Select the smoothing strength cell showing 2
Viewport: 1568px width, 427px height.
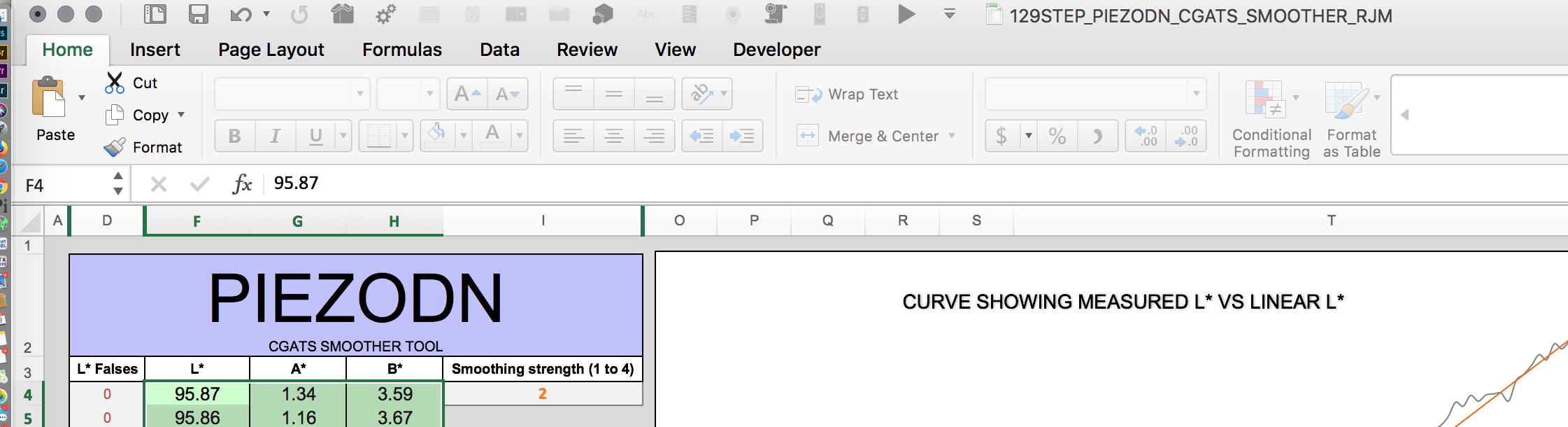(x=543, y=393)
